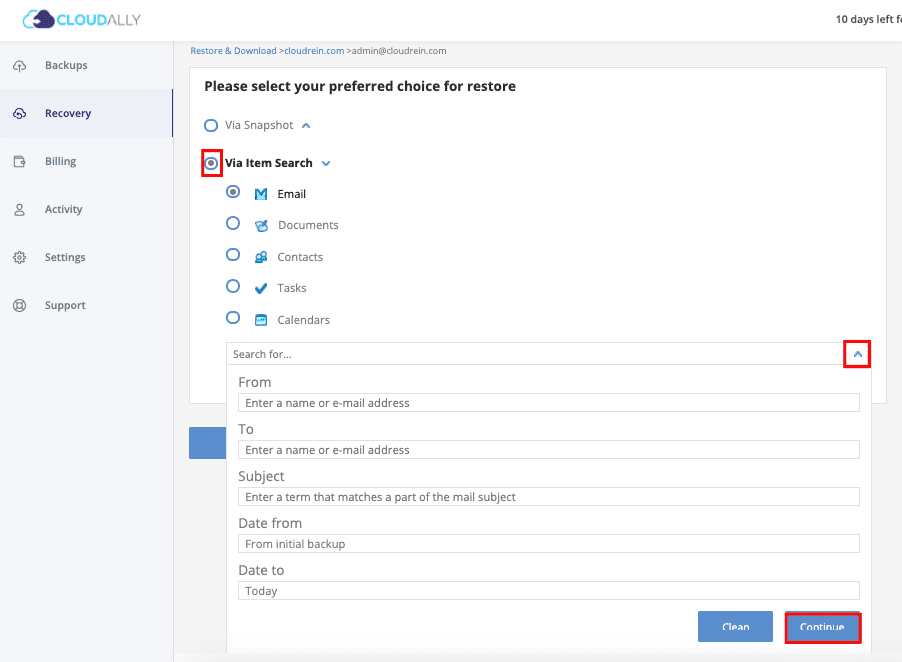This screenshot has width=902, height=662.
Task: Open Settings from the sidebar
Action: click(86, 257)
